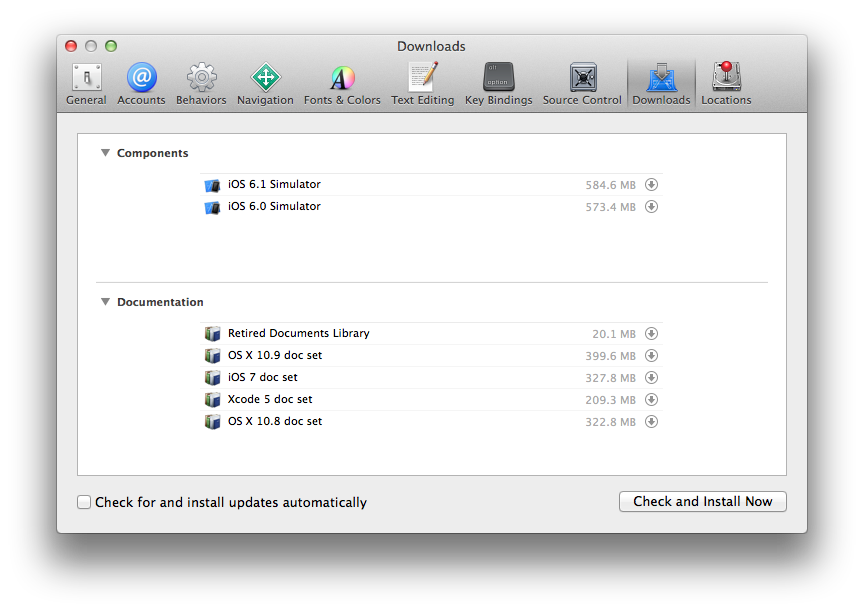
Task: Collapse the Documentation section
Action: click(105, 301)
